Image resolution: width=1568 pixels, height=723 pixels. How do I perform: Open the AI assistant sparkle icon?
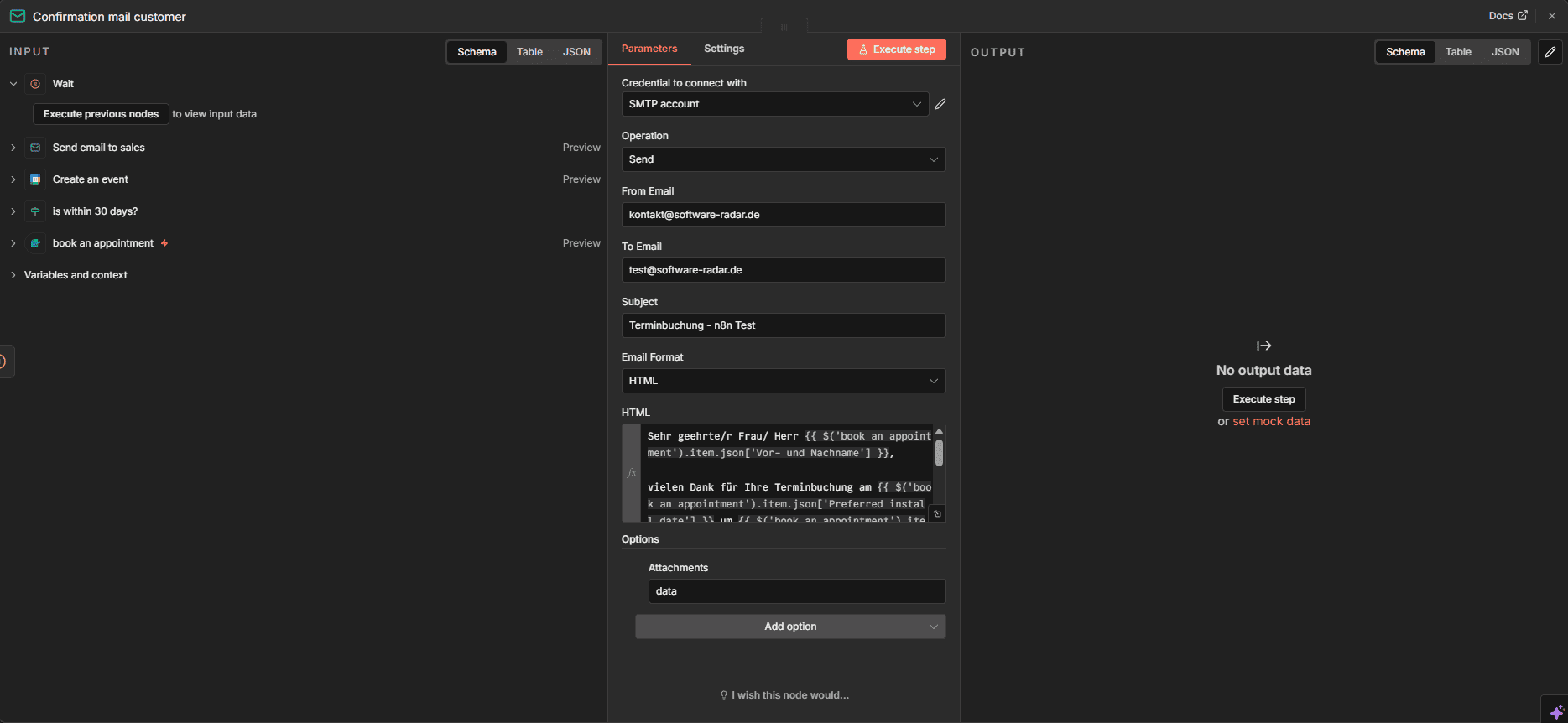tap(1556, 711)
